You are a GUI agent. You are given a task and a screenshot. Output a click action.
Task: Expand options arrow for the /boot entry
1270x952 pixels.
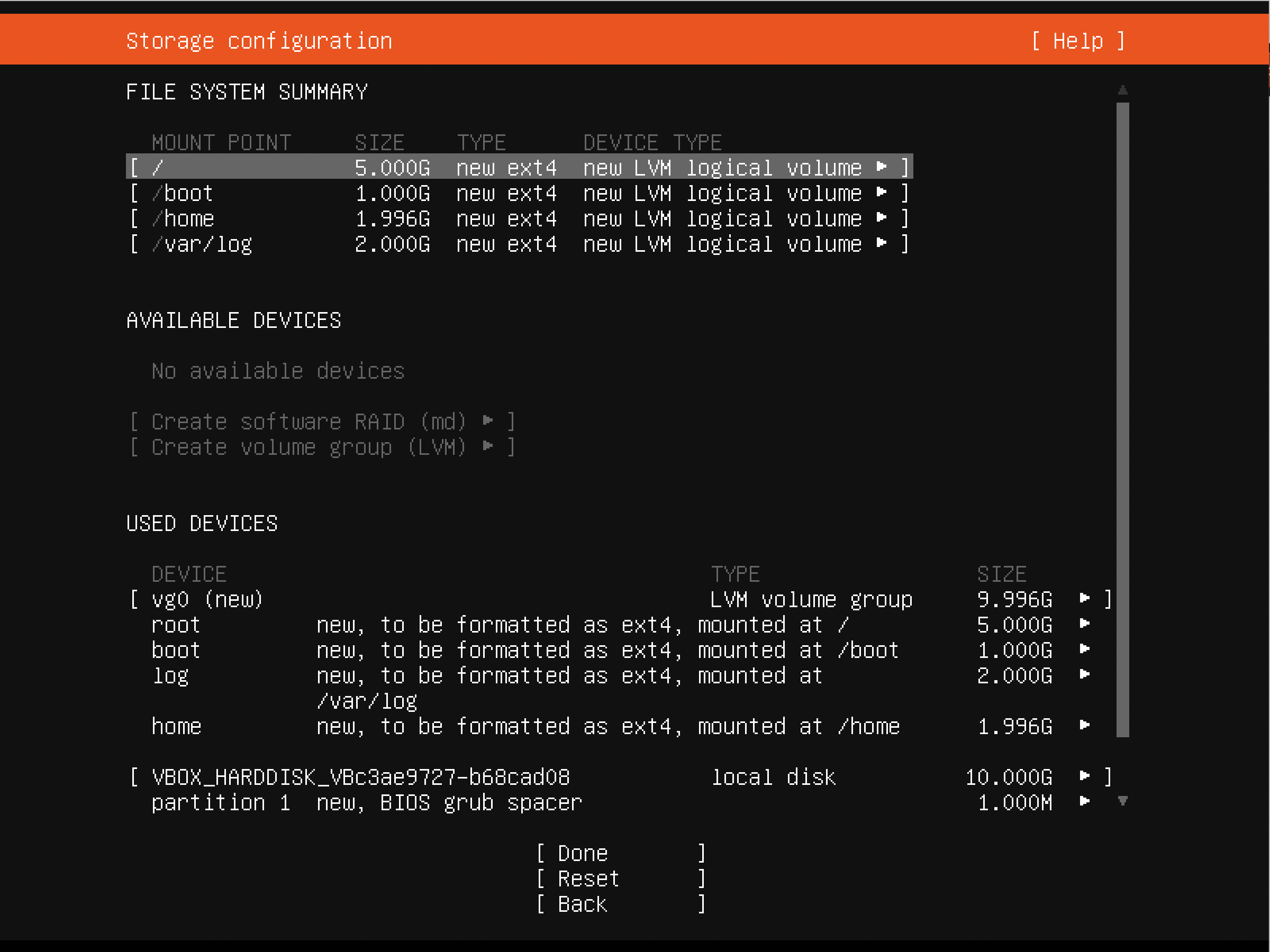click(x=883, y=193)
